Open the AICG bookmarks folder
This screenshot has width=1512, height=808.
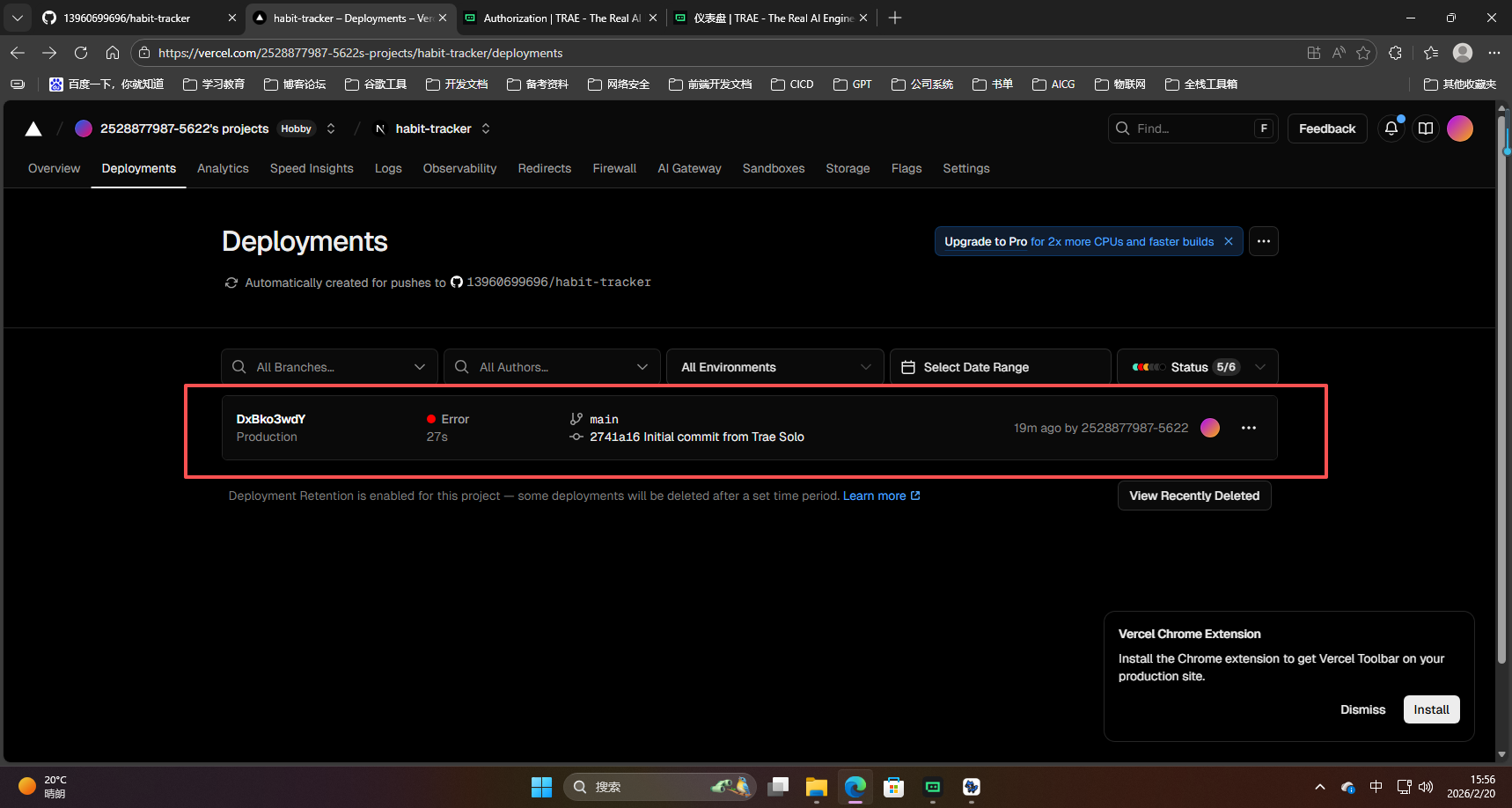point(1053,84)
